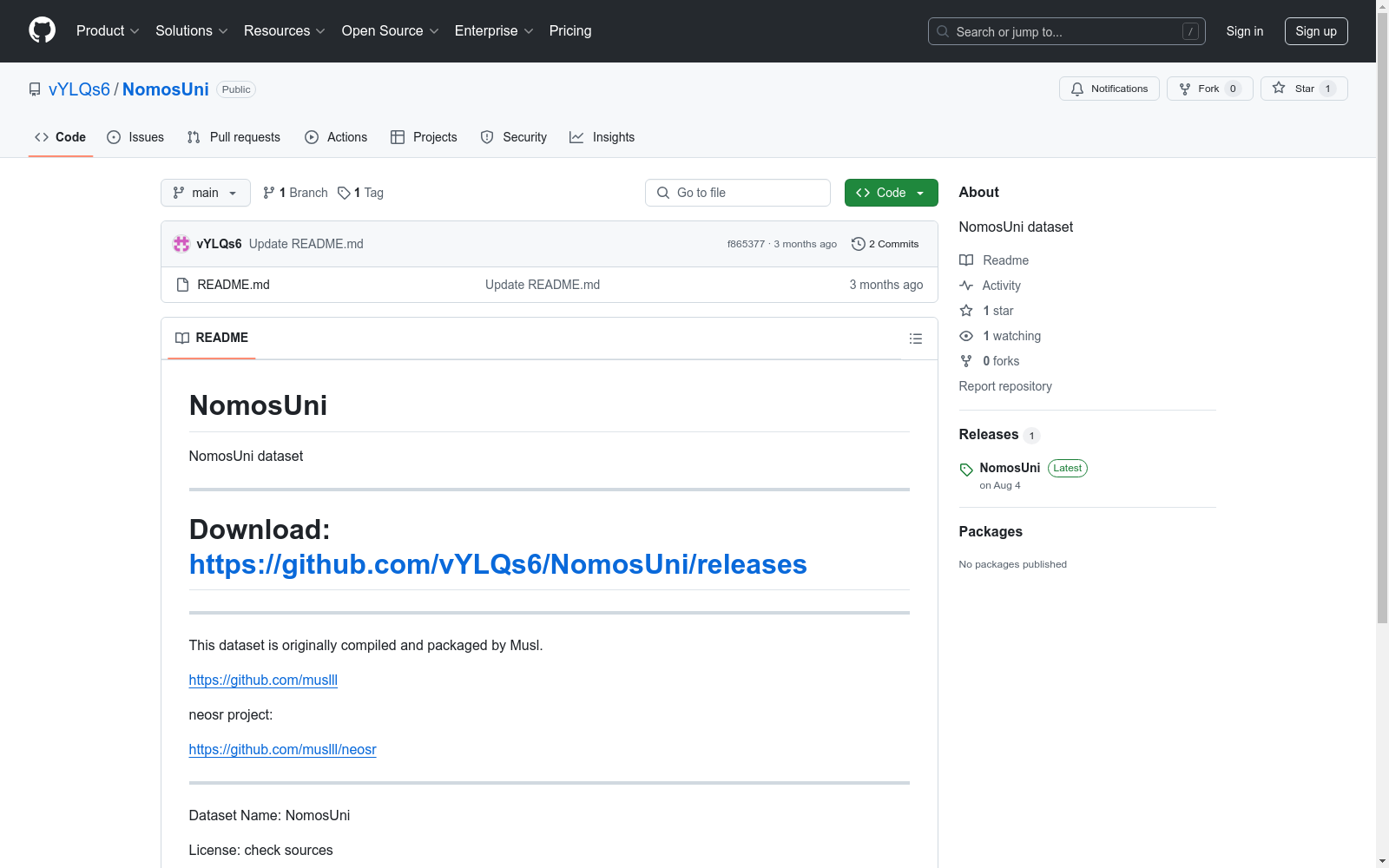Screen dimensions: 1389x868
Task: Switch to the Security tab
Action: pyautogui.click(x=514, y=137)
